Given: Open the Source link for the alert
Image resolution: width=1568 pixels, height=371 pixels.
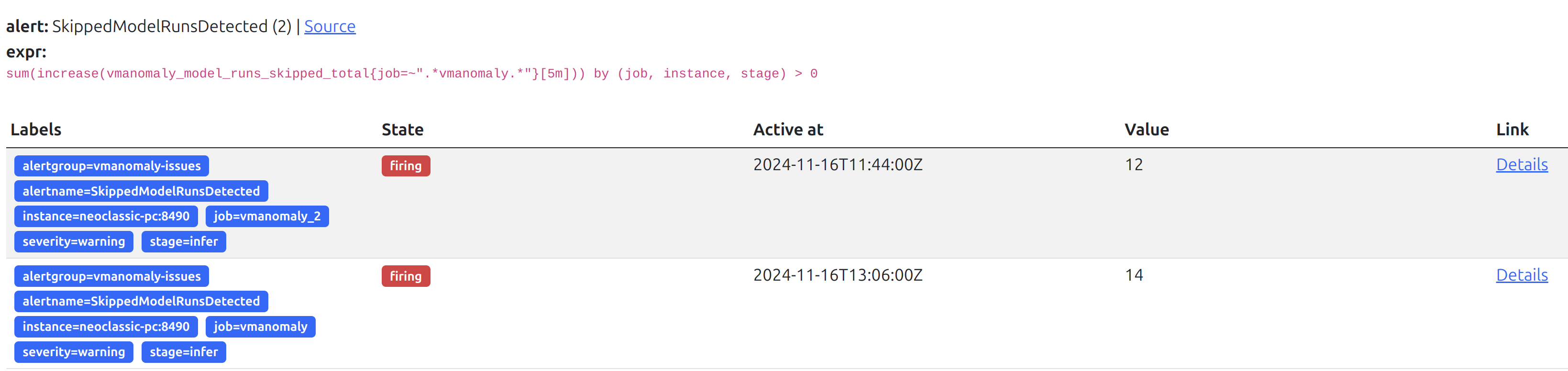Looking at the screenshot, I should coord(329,27).
